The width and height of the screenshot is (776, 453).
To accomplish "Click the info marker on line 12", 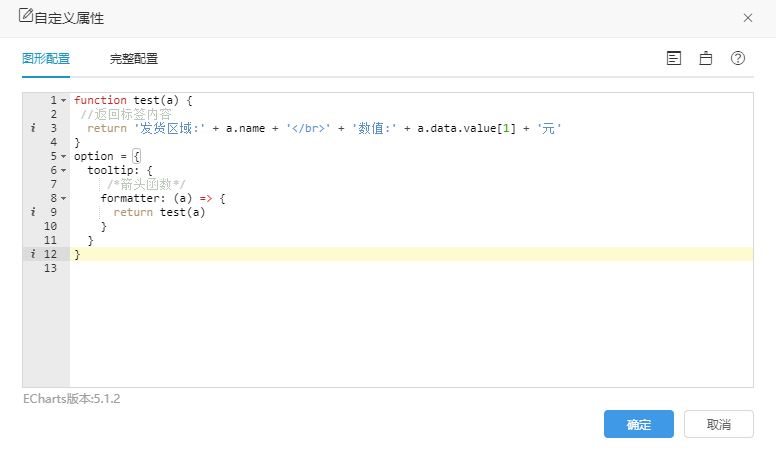I will [33, 254].
